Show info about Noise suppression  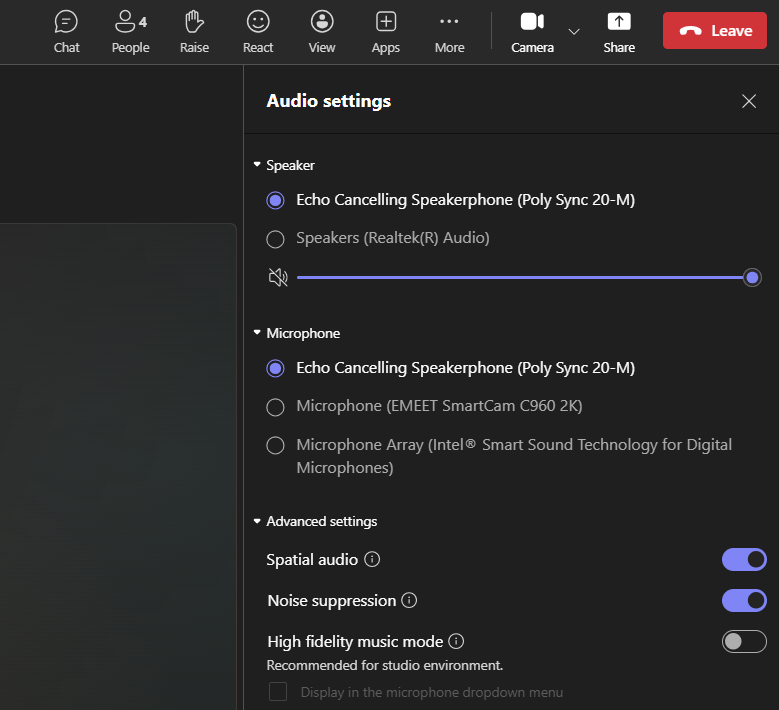pyautogui.click(x=409, y=600)
